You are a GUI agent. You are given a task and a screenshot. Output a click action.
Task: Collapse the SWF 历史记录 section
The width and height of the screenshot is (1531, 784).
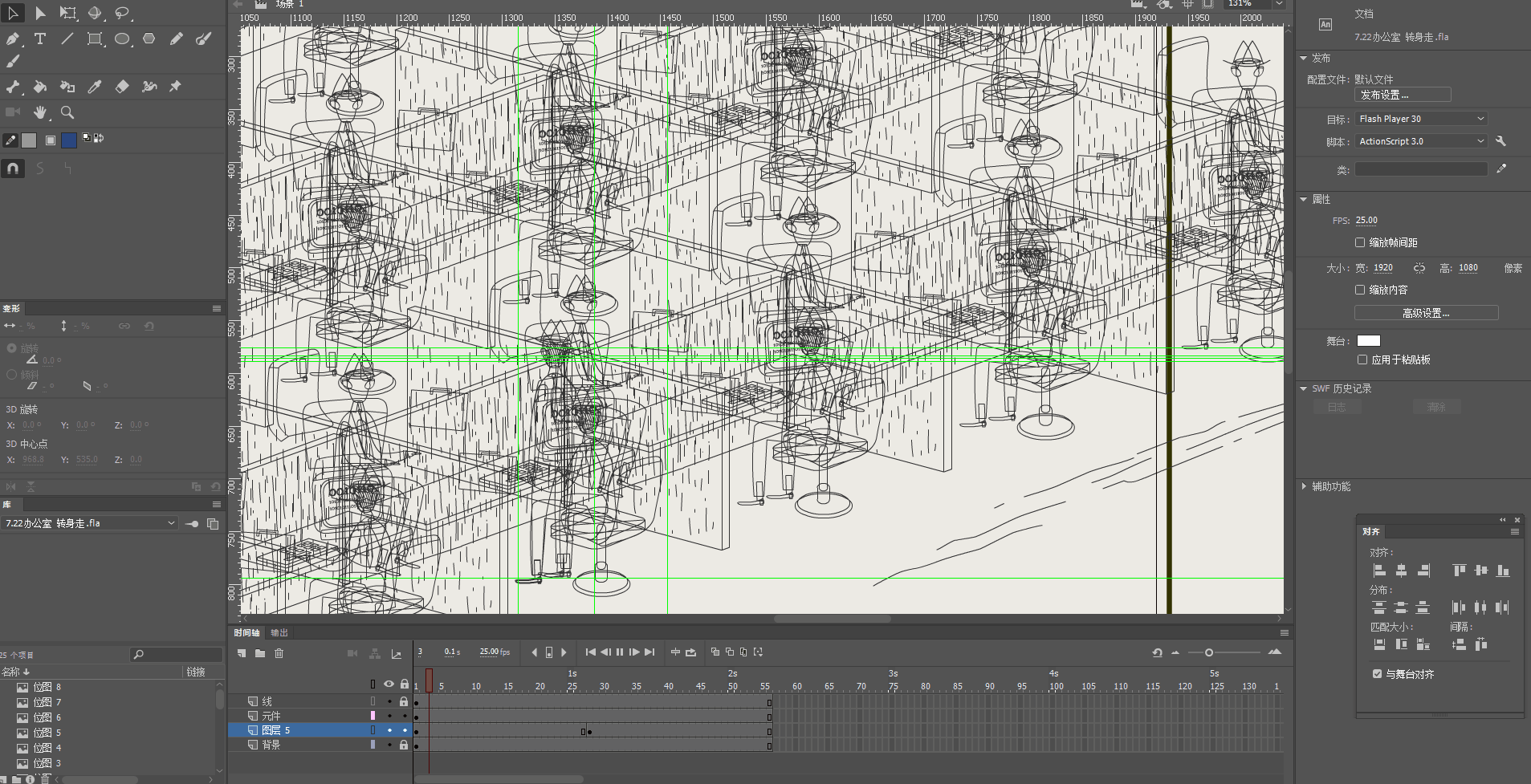1303,388
